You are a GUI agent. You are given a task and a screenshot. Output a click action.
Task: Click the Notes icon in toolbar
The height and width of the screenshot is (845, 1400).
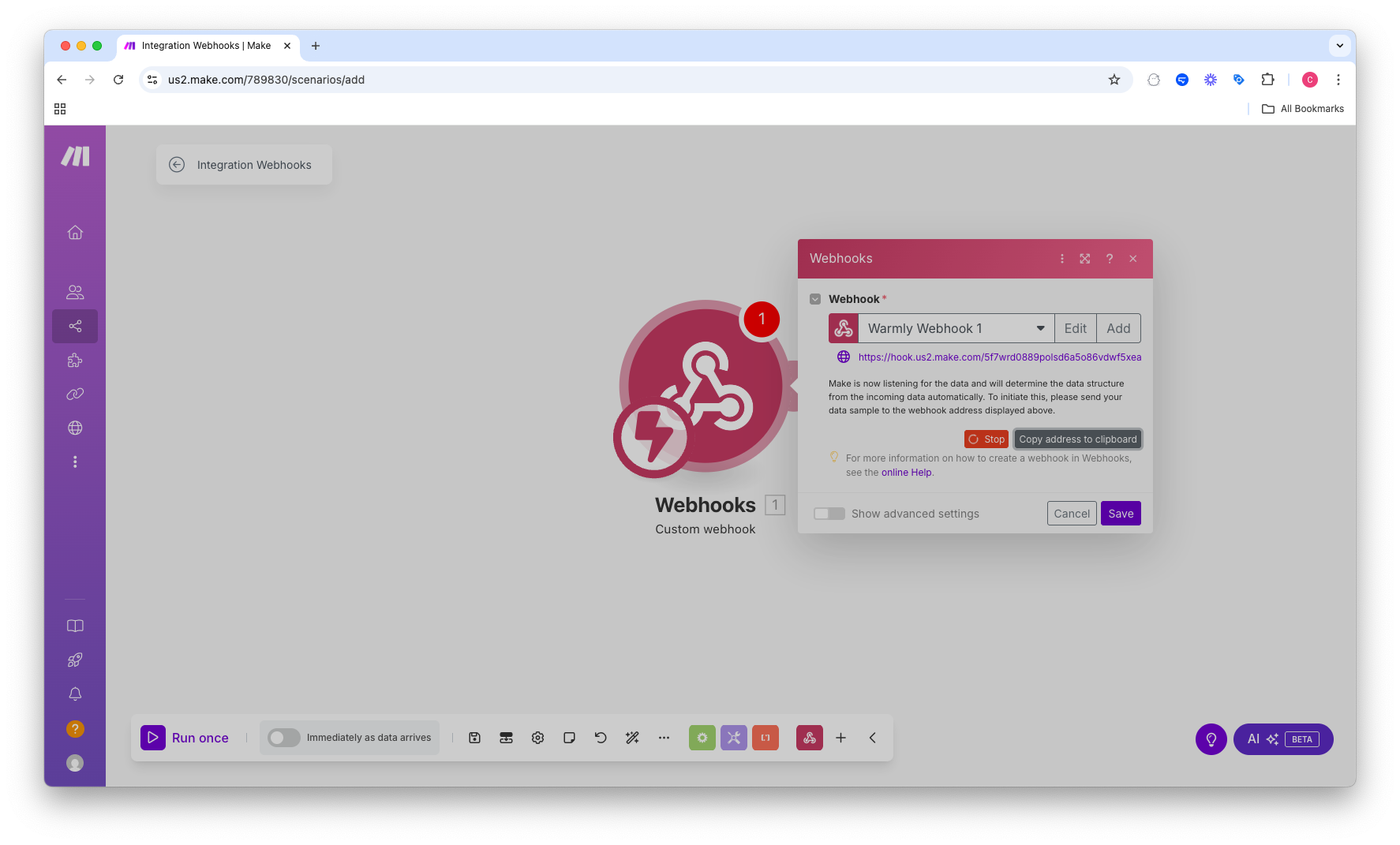point(569,738)
